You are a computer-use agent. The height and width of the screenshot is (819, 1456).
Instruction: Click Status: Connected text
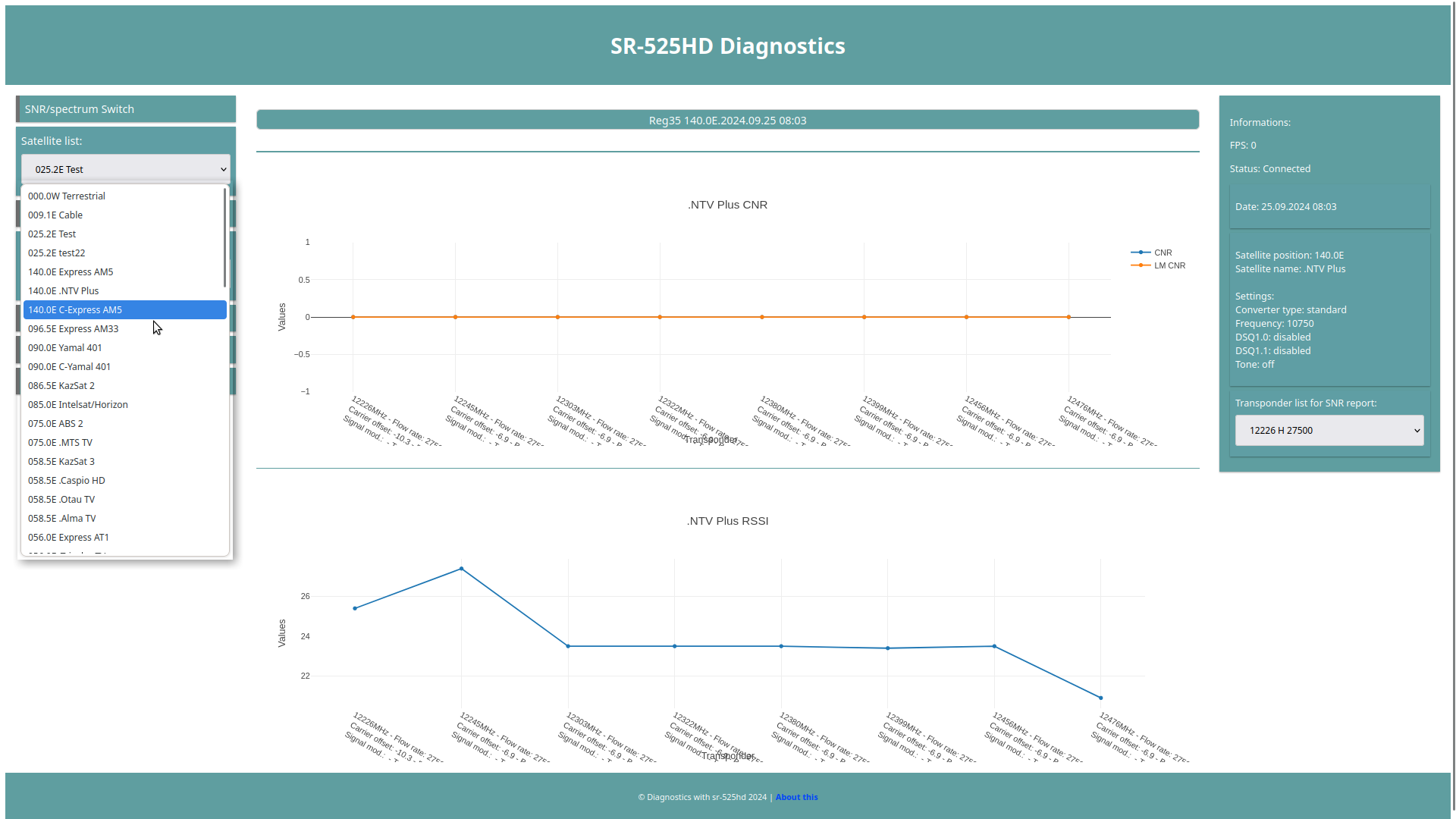point(1269,168)
